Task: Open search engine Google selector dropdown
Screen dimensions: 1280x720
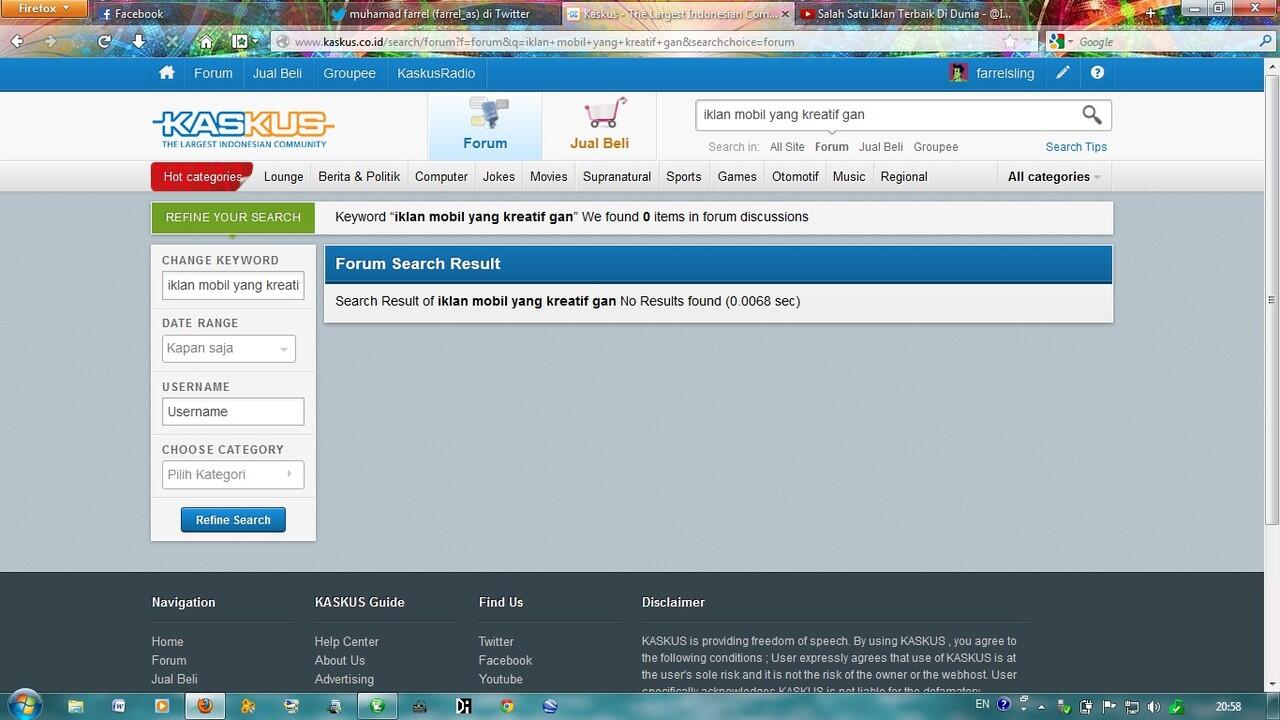Action: click(1061, 42)
